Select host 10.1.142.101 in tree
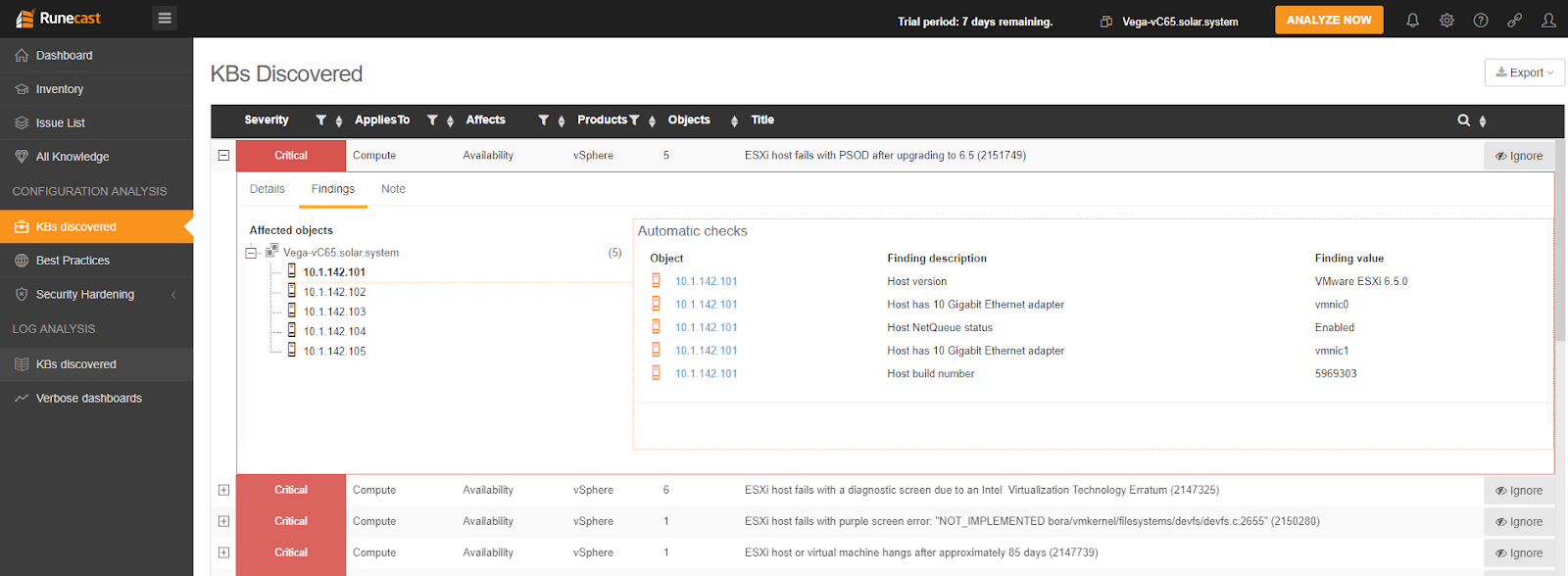1568x576 pixels. 334,272
